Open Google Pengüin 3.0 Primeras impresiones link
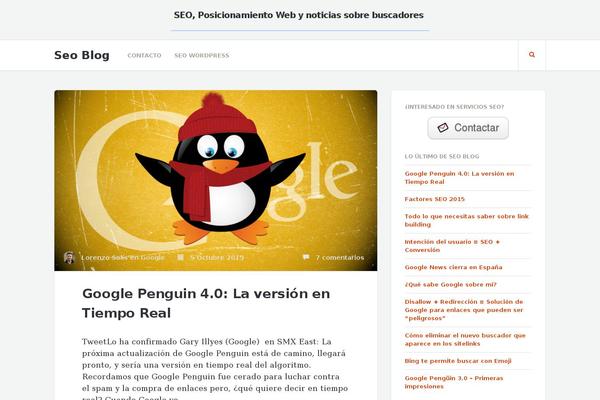Image resolution: width=600 pixels, height=400 pixels. pyautogui.click(x=454, y=382)
